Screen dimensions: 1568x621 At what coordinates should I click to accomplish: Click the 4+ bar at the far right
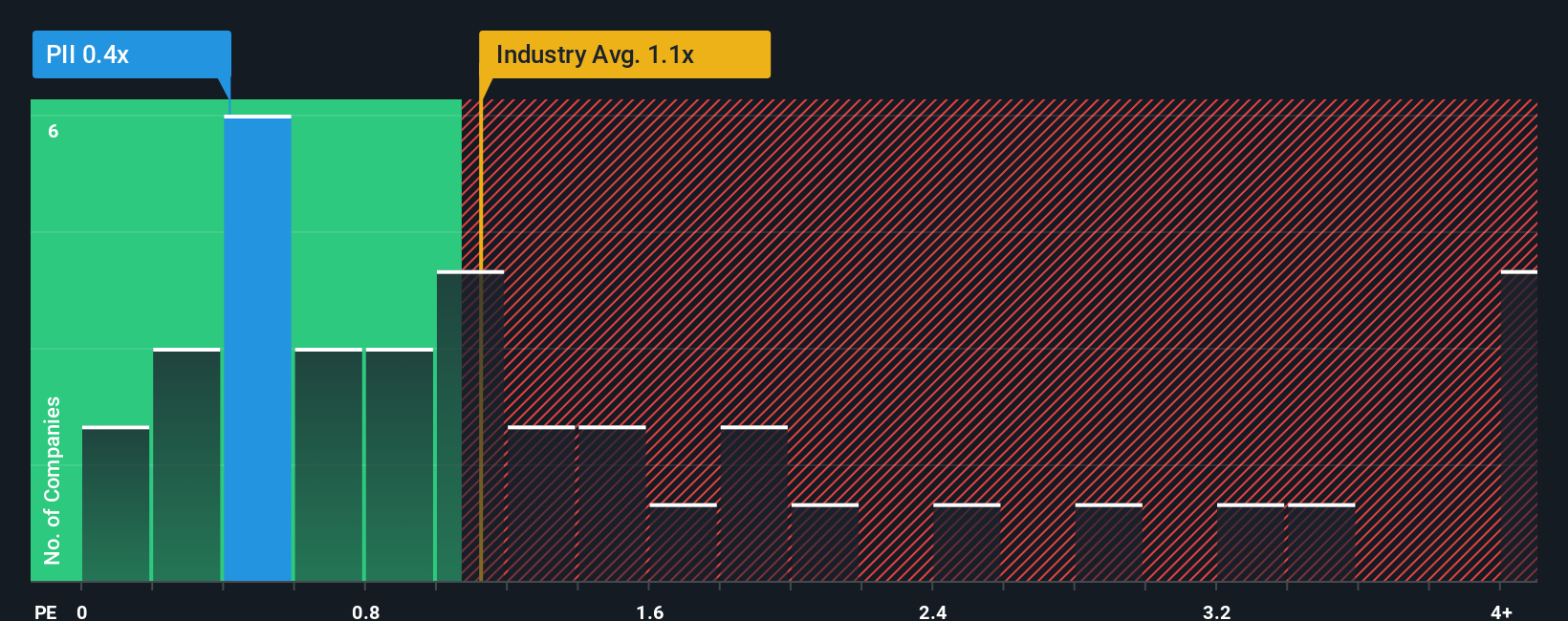click(1519, 426)
